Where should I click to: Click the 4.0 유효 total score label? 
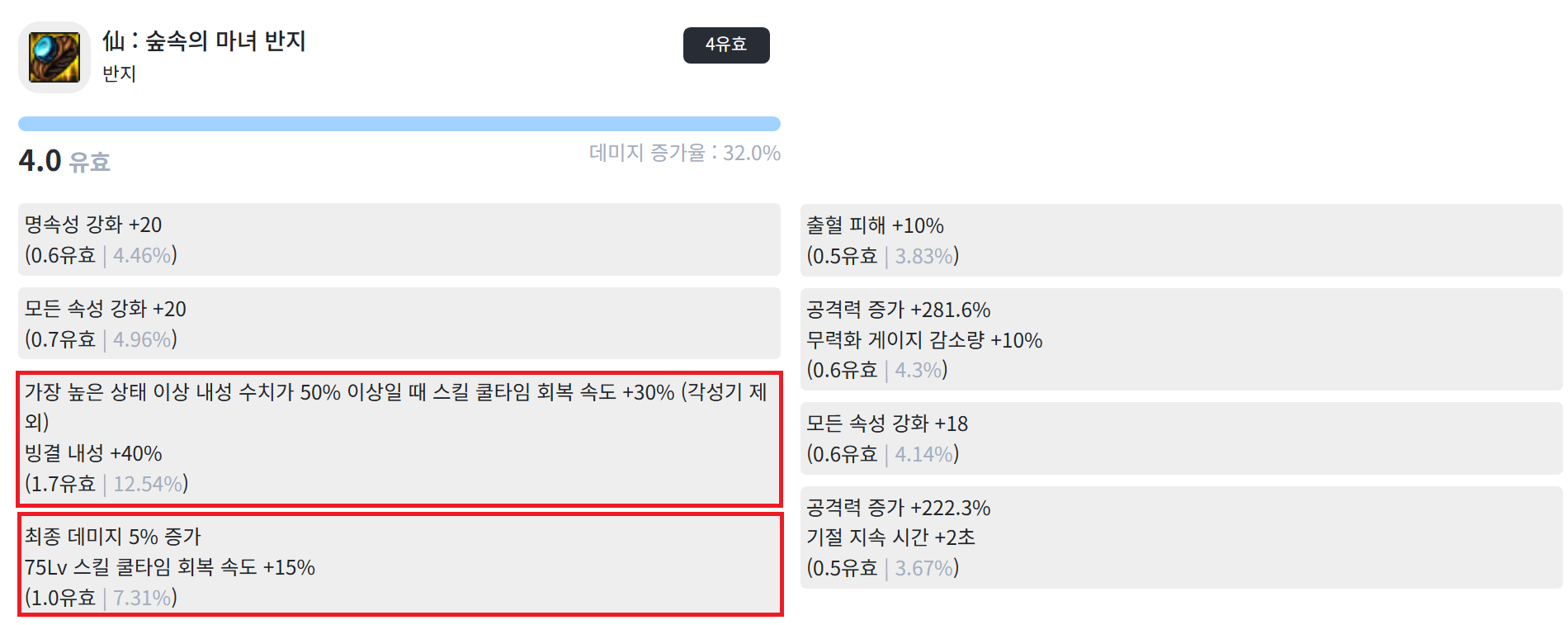pos(64,161)
